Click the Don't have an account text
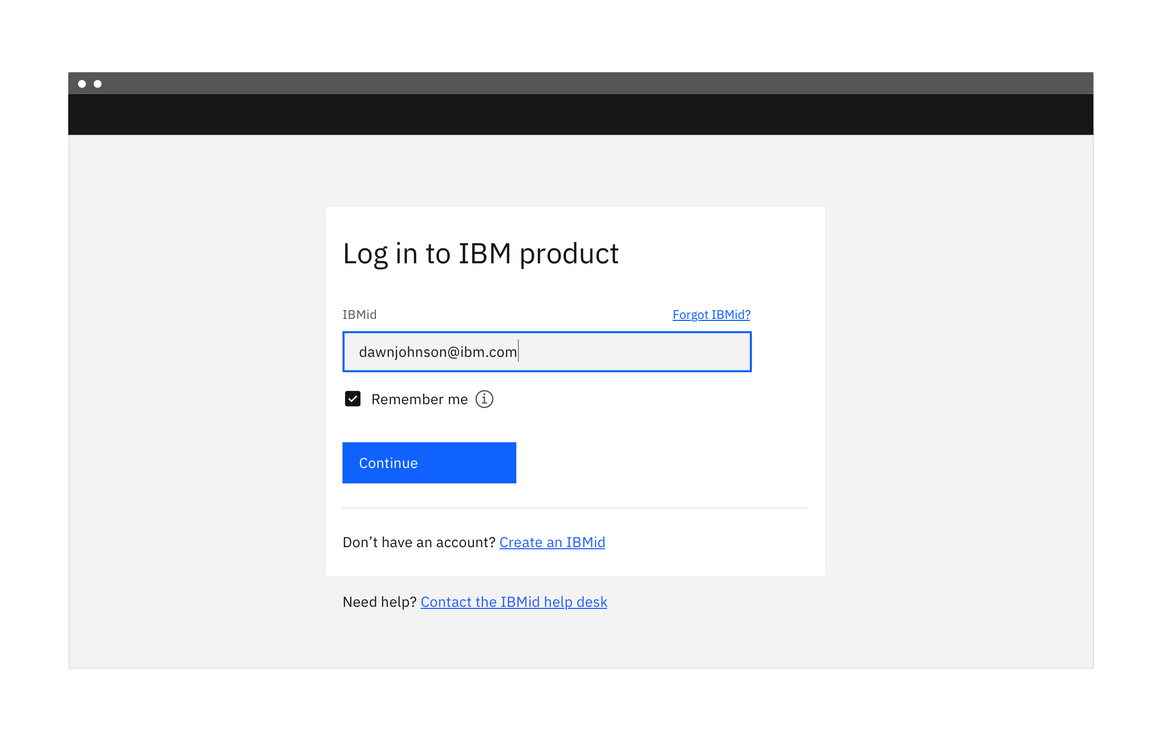 point(419,541)
